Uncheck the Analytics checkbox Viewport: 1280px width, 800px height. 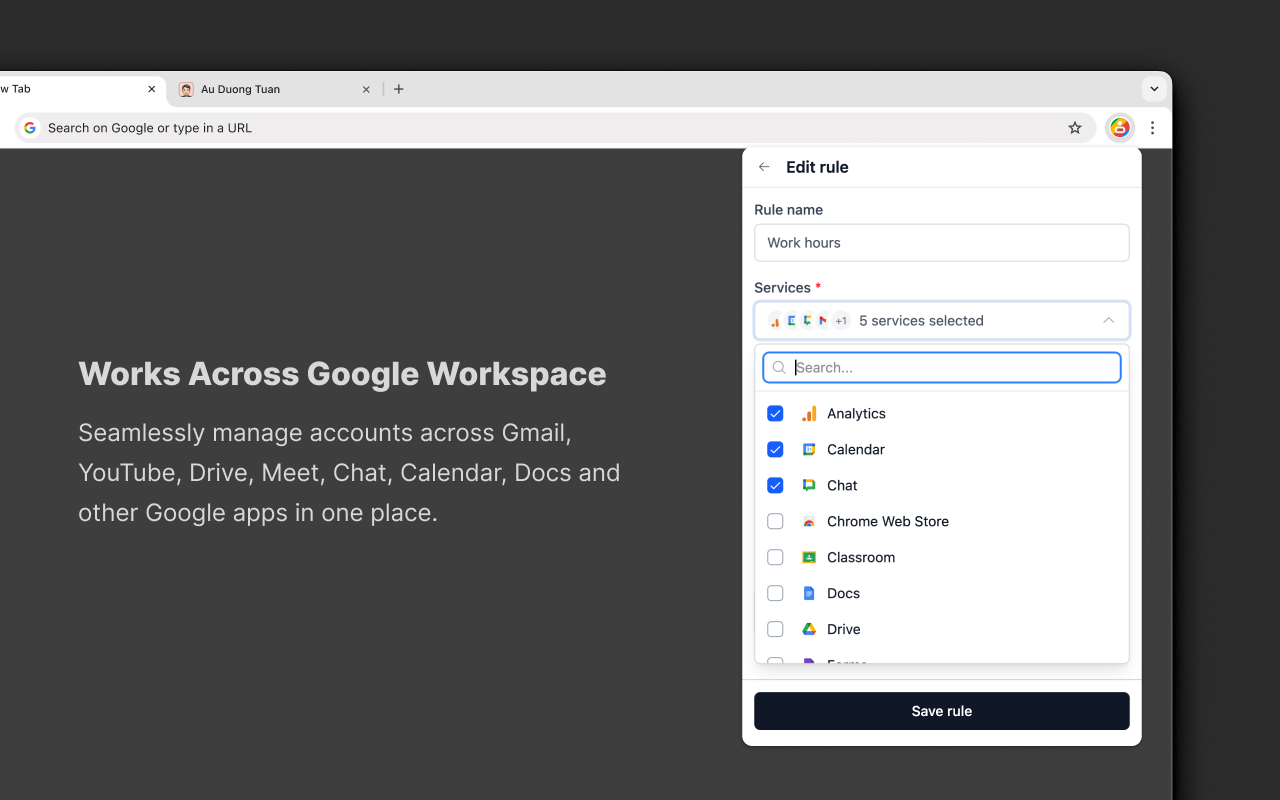[775, 413]
